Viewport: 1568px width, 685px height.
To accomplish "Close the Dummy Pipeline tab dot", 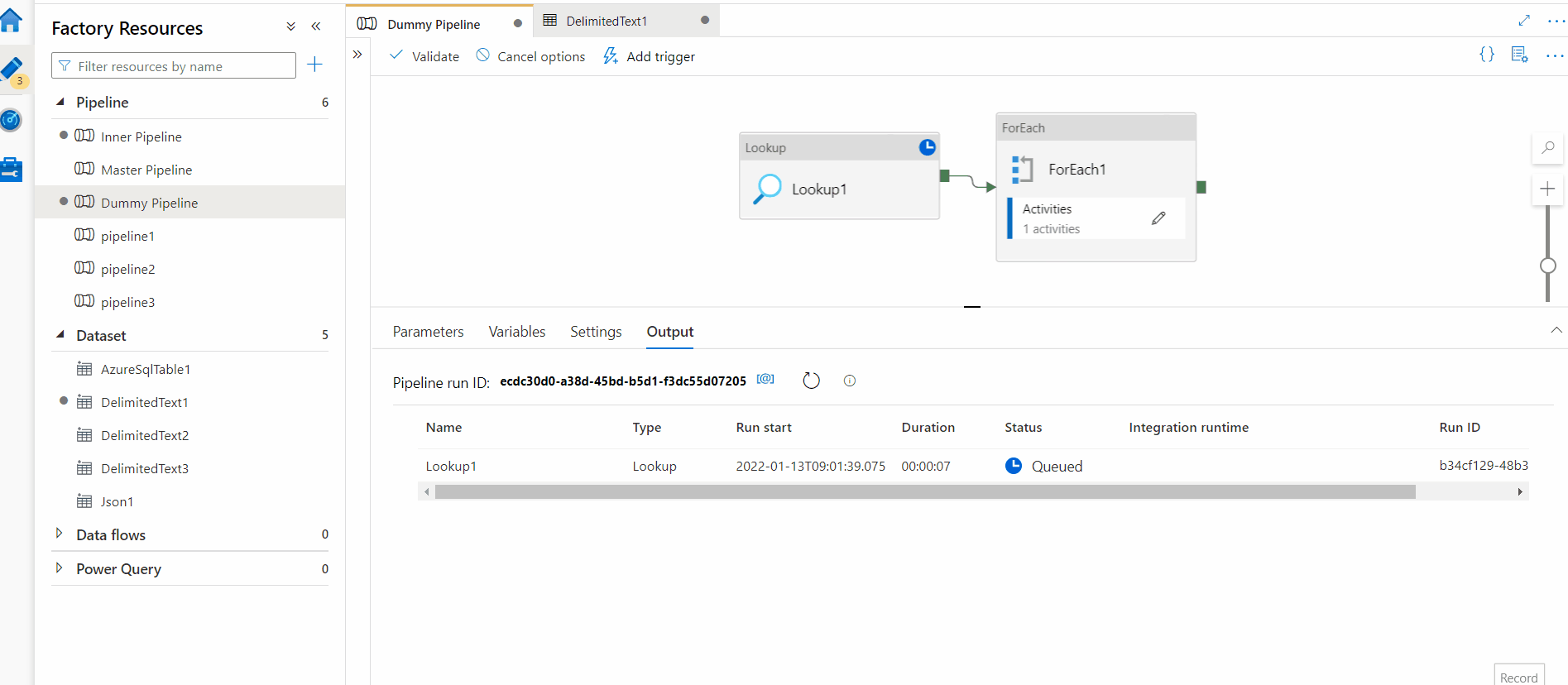I will click(518, 23).
